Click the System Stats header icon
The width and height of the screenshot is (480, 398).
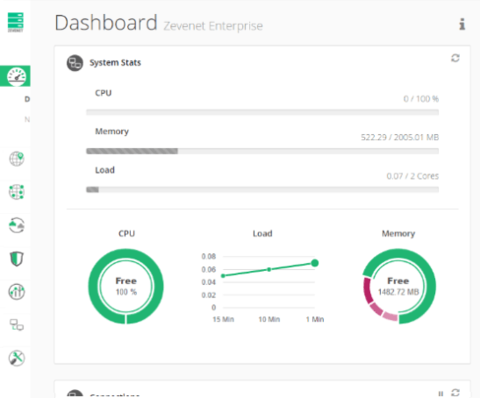tap(75, 63)
